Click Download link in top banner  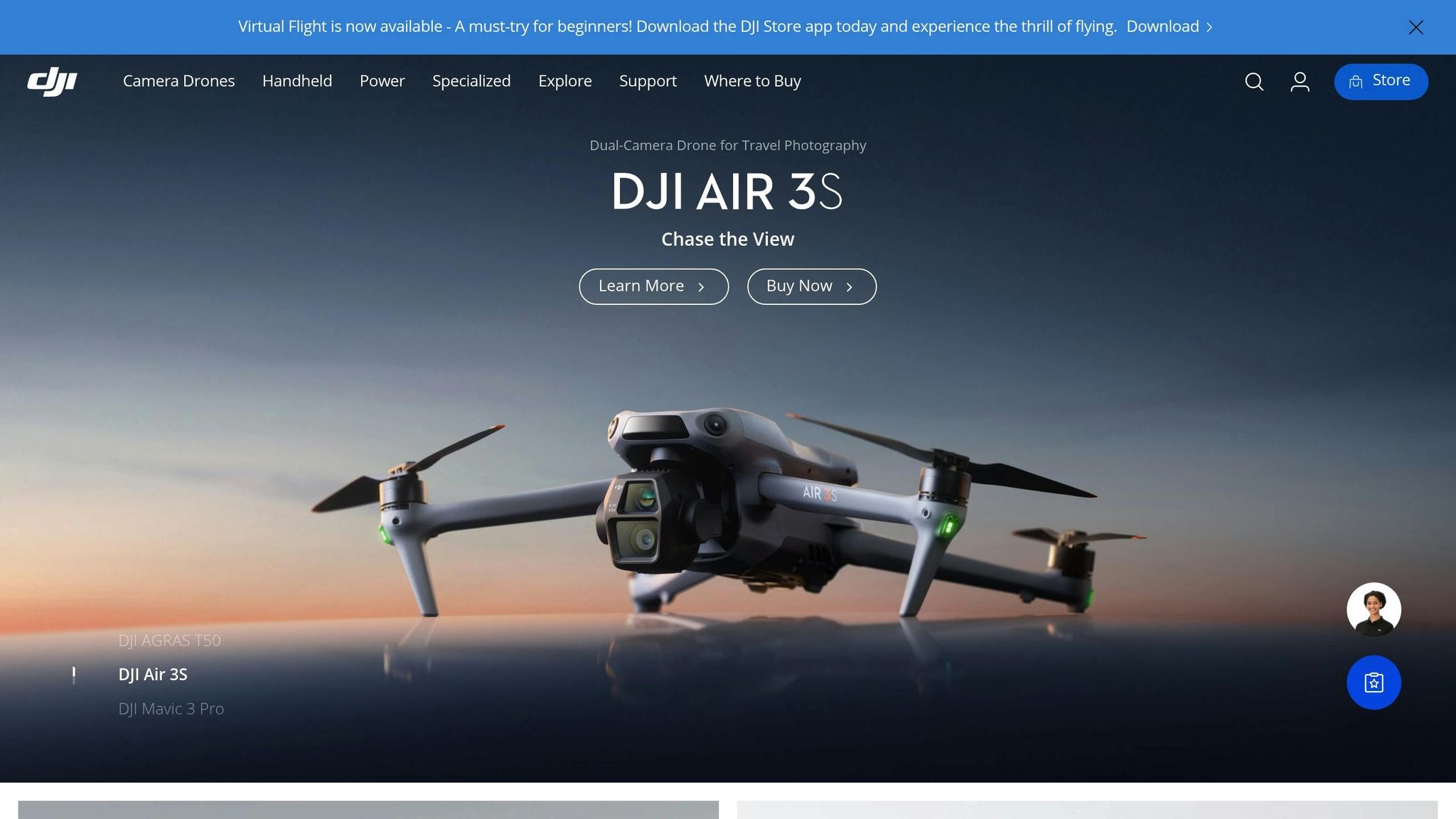[1169, 27]
